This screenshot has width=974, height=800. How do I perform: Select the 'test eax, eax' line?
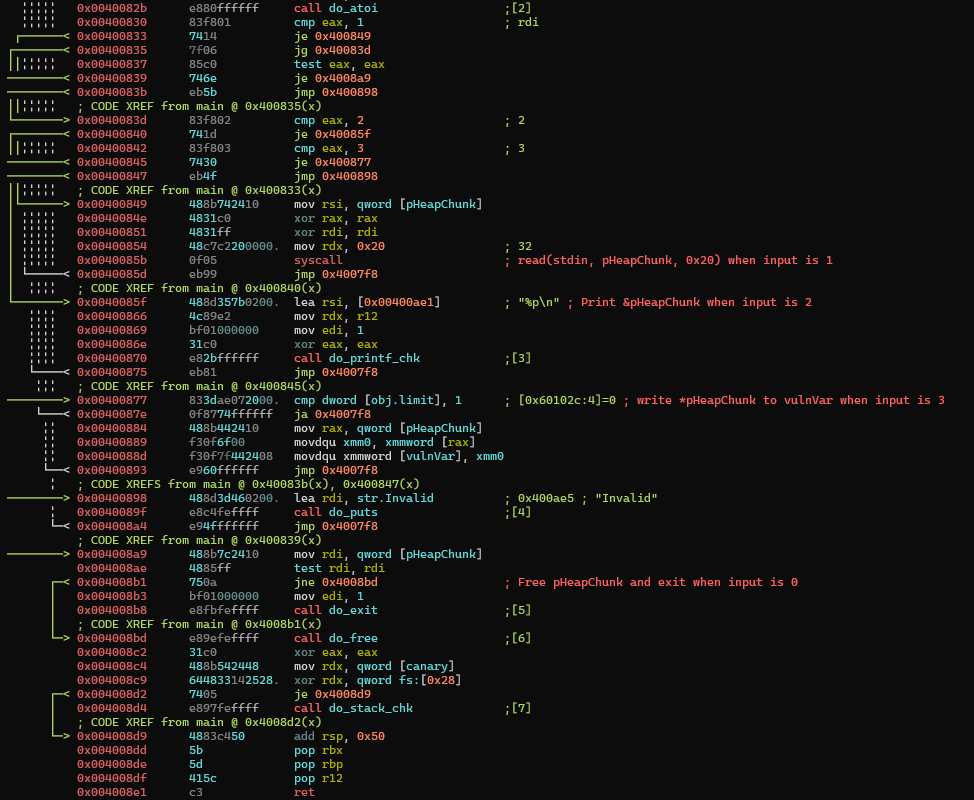coord(339,65)
